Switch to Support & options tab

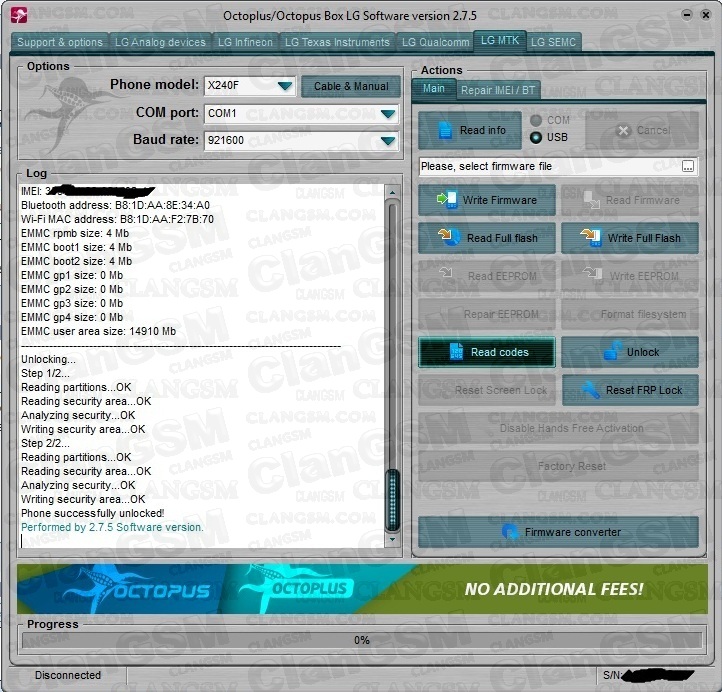pyautogui.click(x=59, y=42)
